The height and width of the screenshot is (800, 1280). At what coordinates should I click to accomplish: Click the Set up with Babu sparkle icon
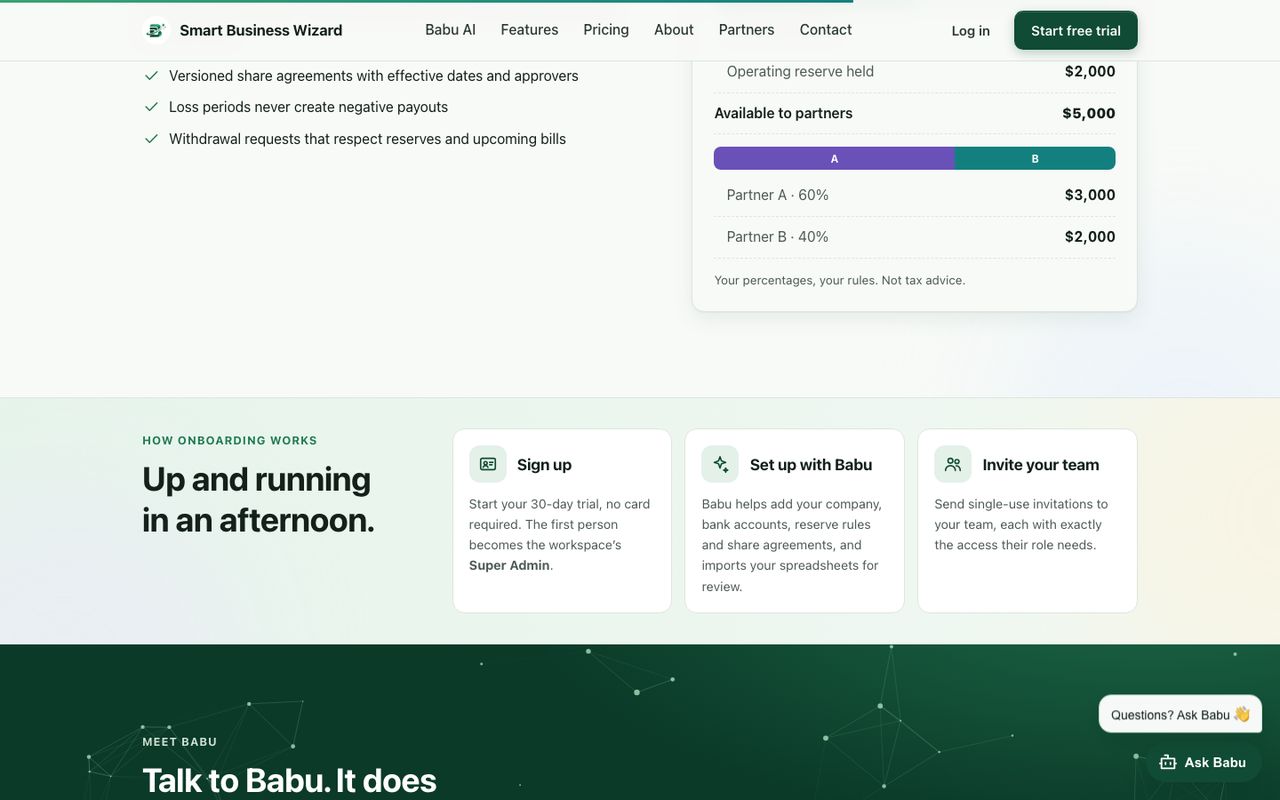(x=720, y=464)
